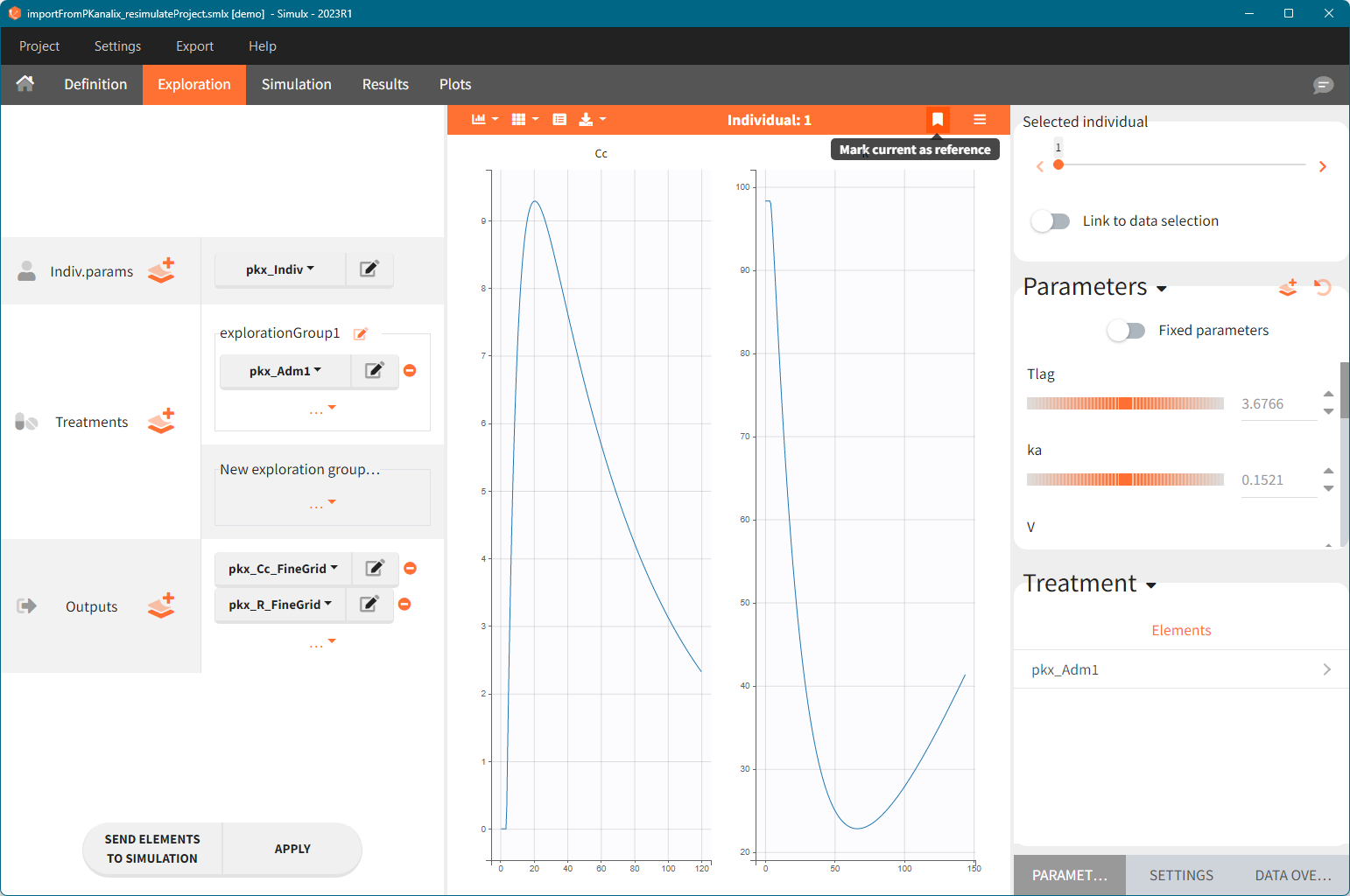Open the Export menu

pyautogui.click(x=194, y=46)
